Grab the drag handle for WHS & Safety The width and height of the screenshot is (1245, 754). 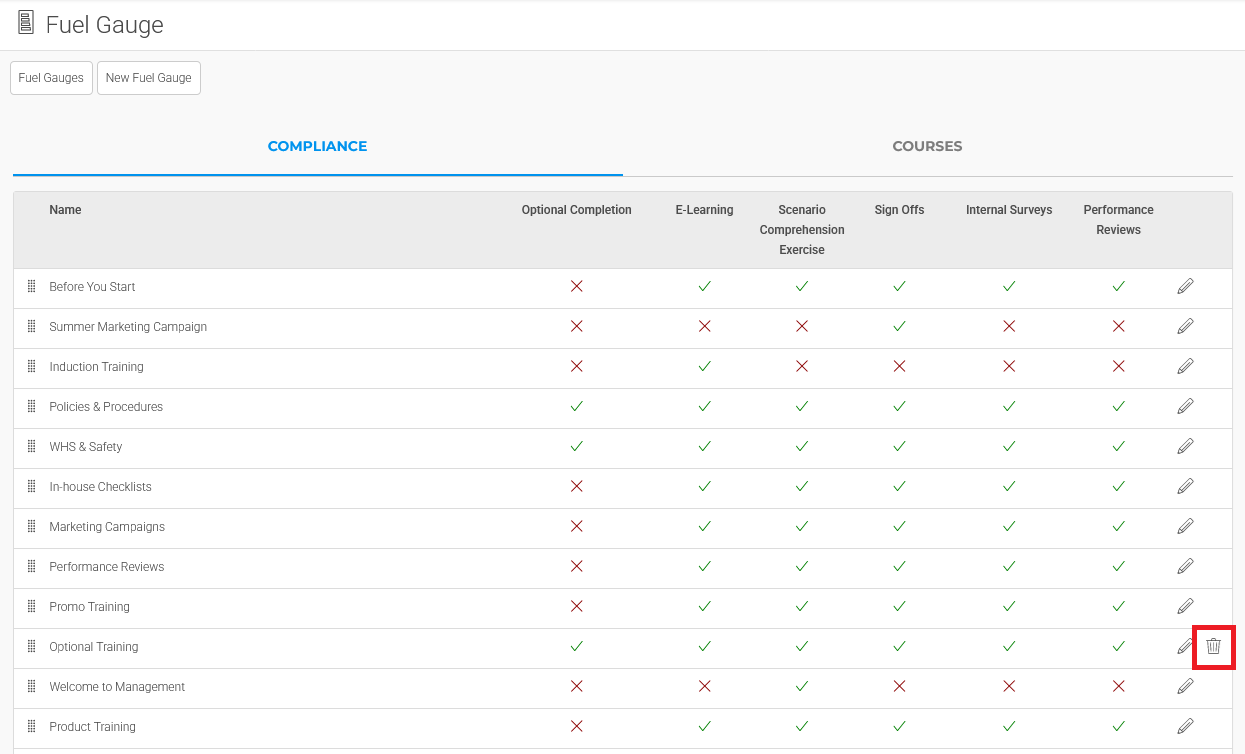[x=31, y=447]
